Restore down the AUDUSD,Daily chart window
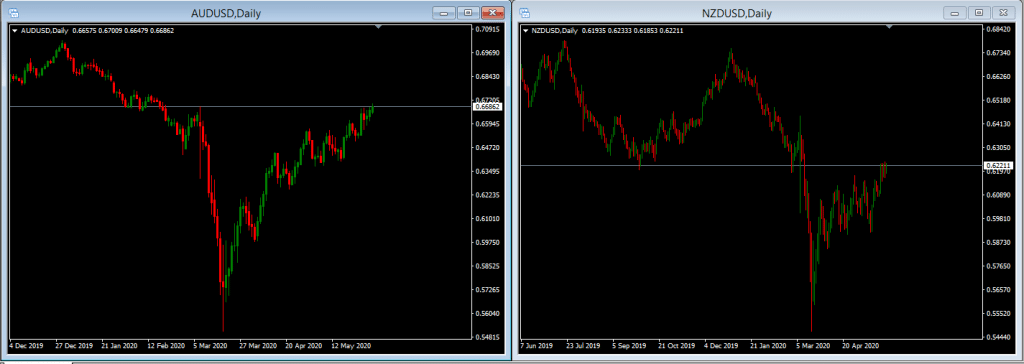Viewport: 1024px width, 364px height. tap(468, 12)
